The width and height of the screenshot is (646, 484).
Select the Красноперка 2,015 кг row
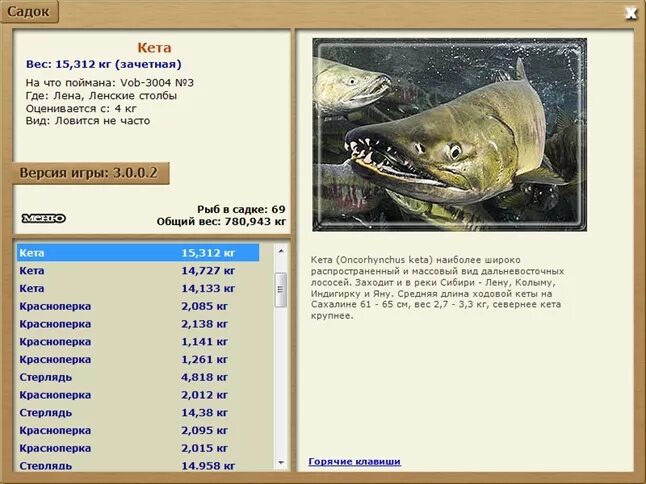[138, 448]
